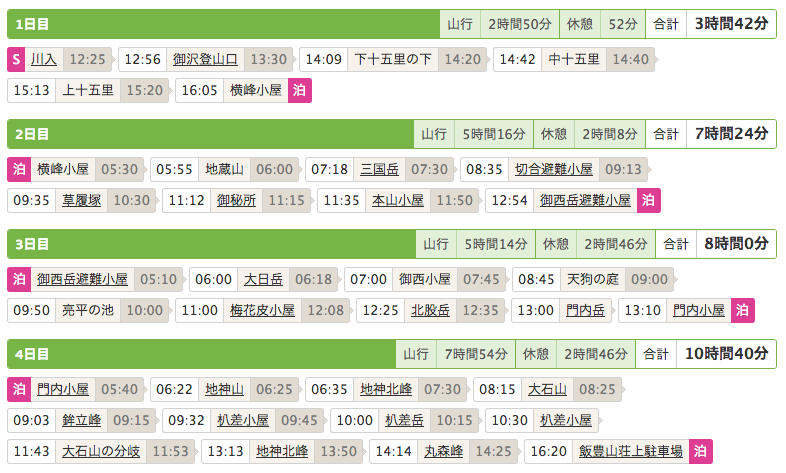Viewport: 786px width, 473px height.
Task: Open the 大日岳 link
Action: pos(264,279)
